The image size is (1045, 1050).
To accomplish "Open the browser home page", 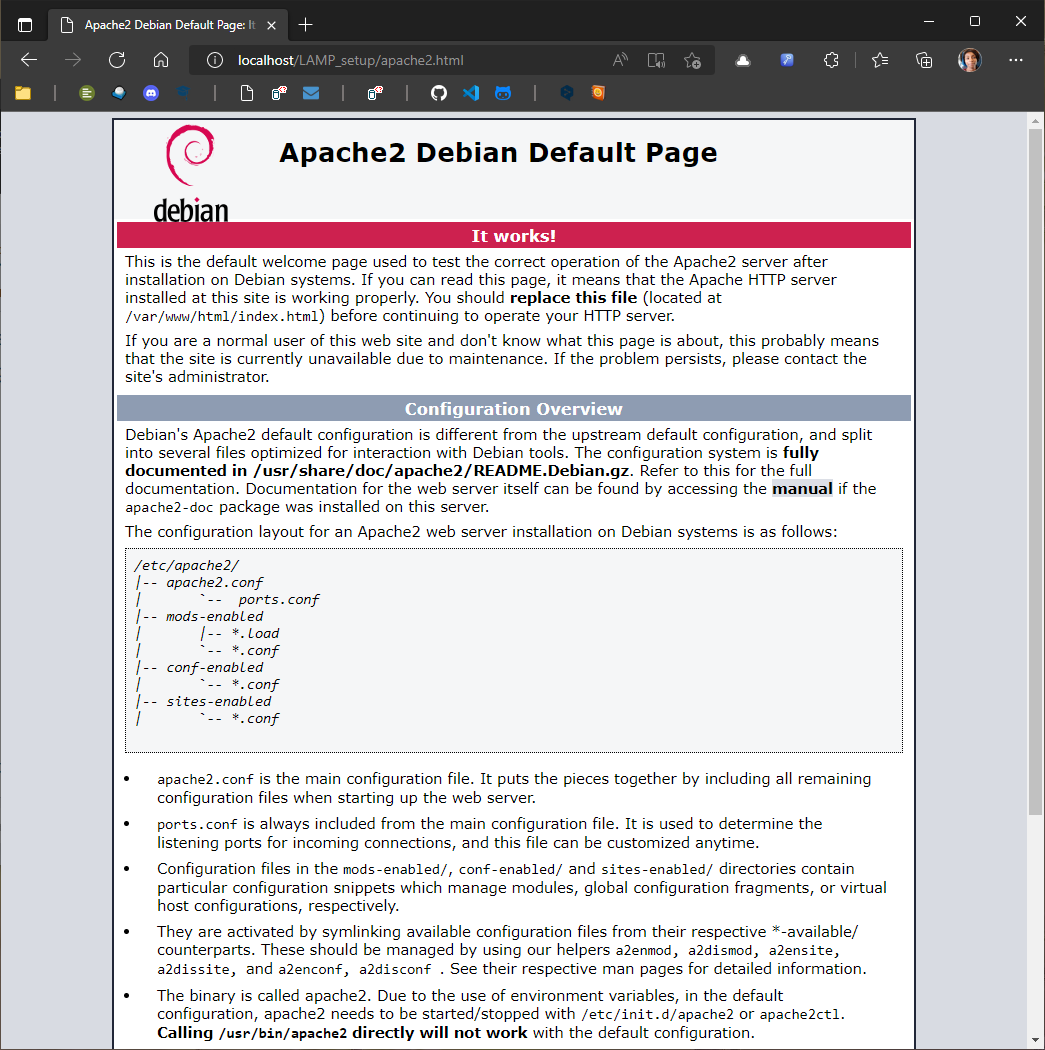I will pos(161,60).
